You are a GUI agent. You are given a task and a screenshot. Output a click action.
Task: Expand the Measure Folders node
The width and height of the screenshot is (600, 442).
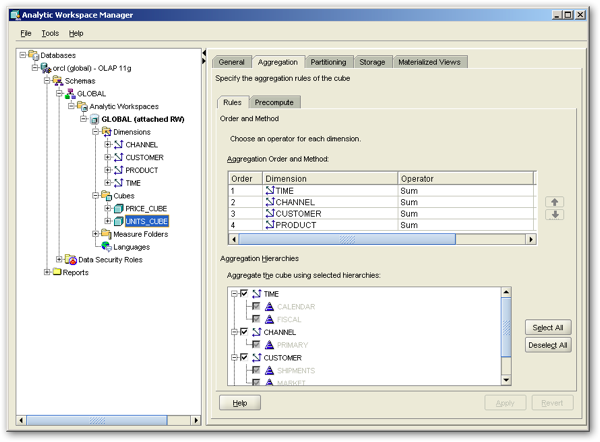click(95, 234)
